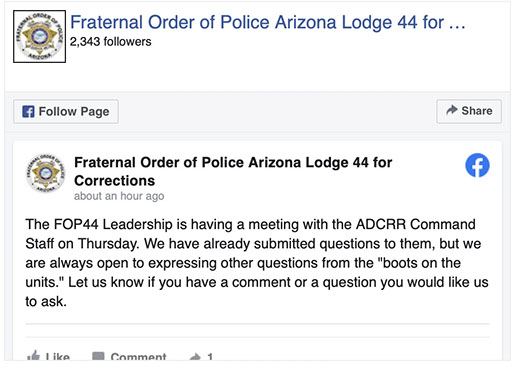
Task: Open the post author name link
Action: point(233,171)
